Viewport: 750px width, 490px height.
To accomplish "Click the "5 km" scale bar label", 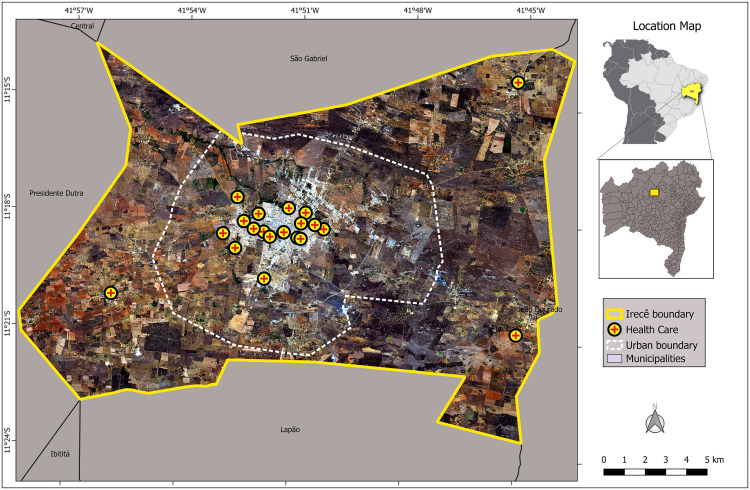I will pos(714,460).
